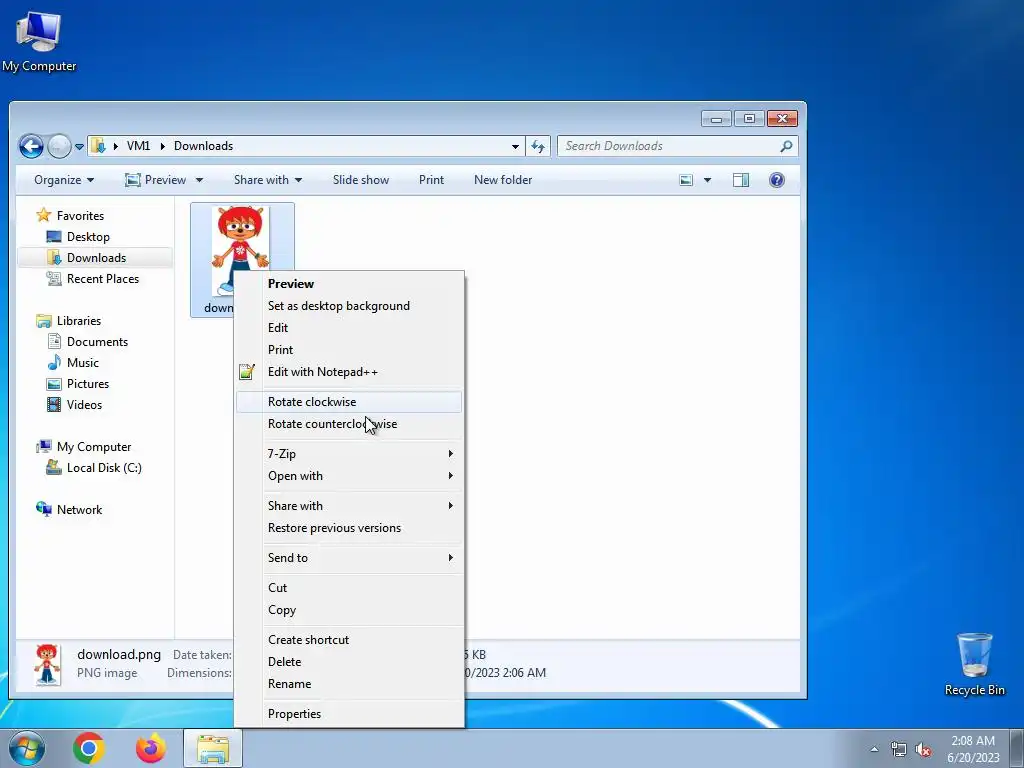The height and width of the screenshot is (768, 1024).
Task: Choose Copy in context menu
Action: pos(349,610)
